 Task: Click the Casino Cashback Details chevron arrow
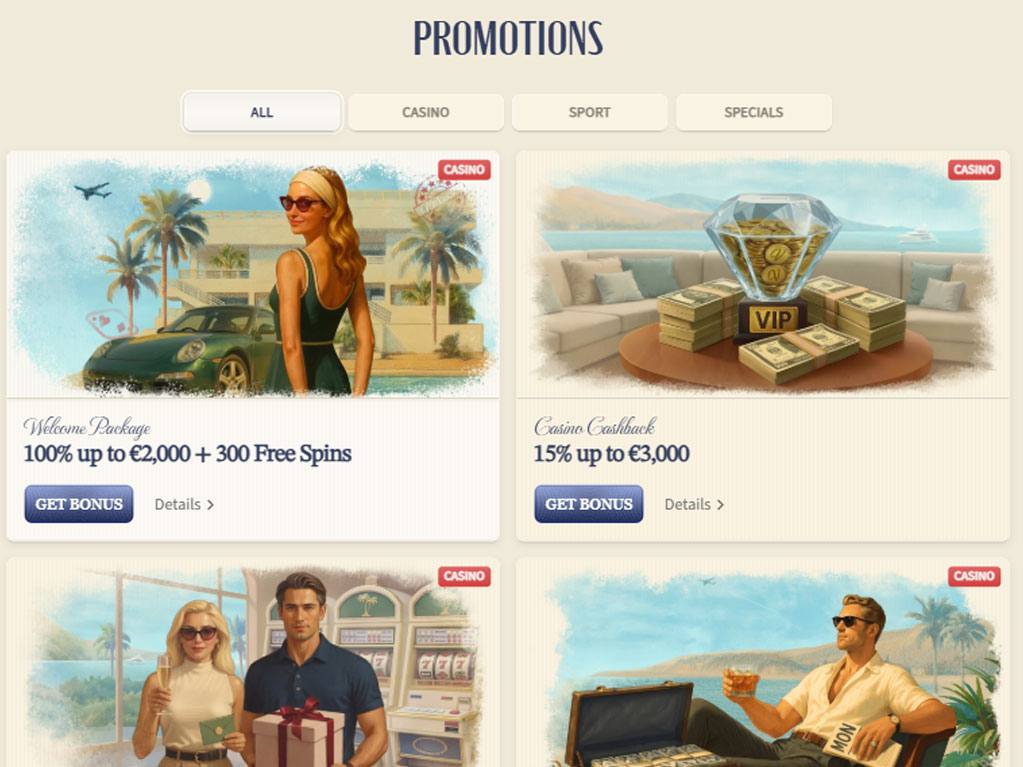click(720, 505)
